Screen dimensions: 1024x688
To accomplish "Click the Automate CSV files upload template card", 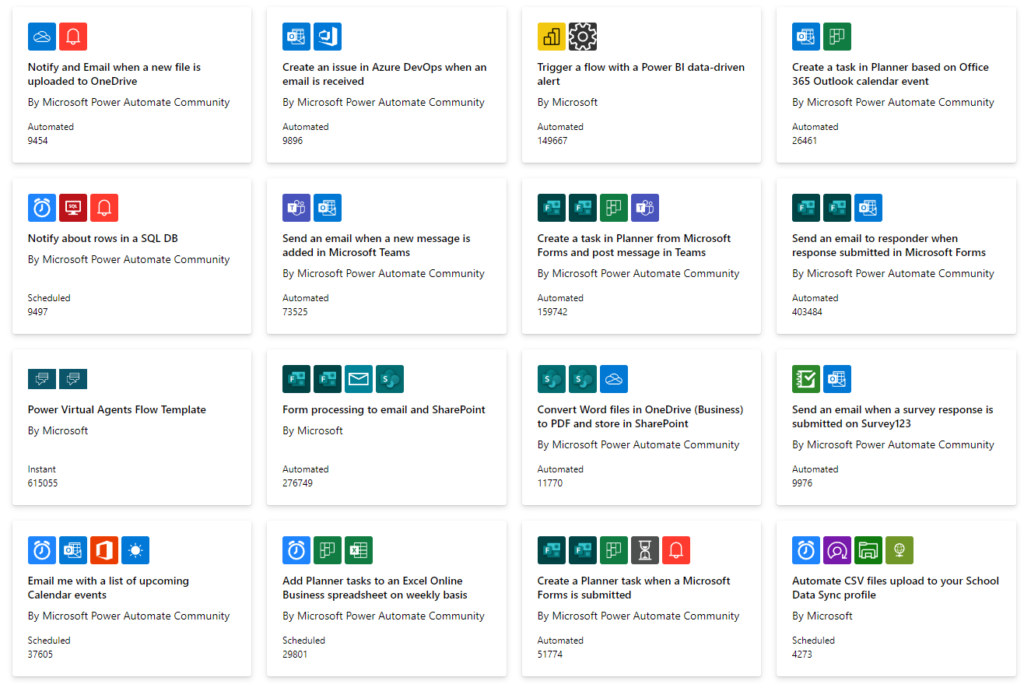I will pyautogui.click(x=895, y=587).
